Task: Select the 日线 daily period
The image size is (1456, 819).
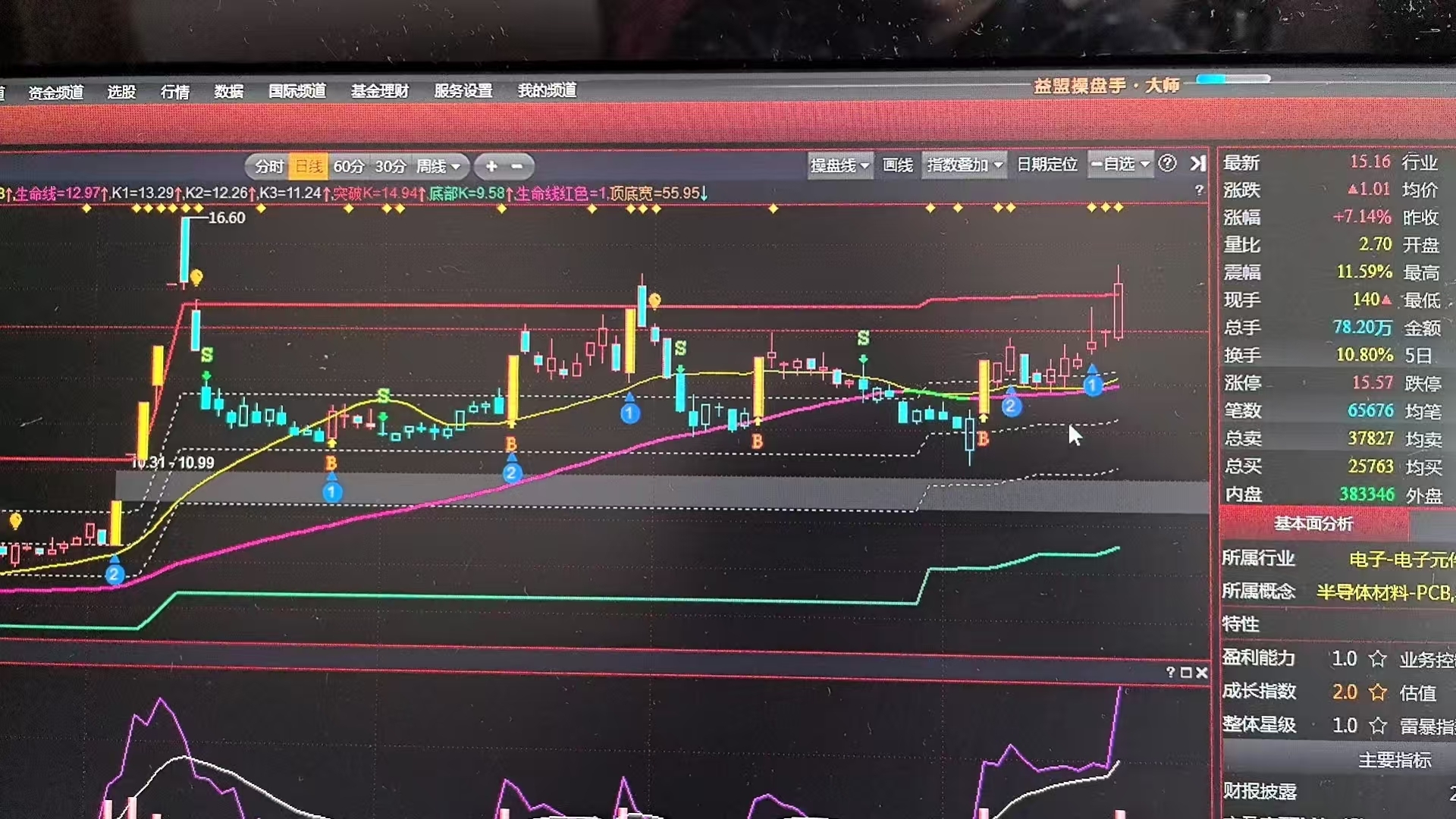Action: [309, 167]
